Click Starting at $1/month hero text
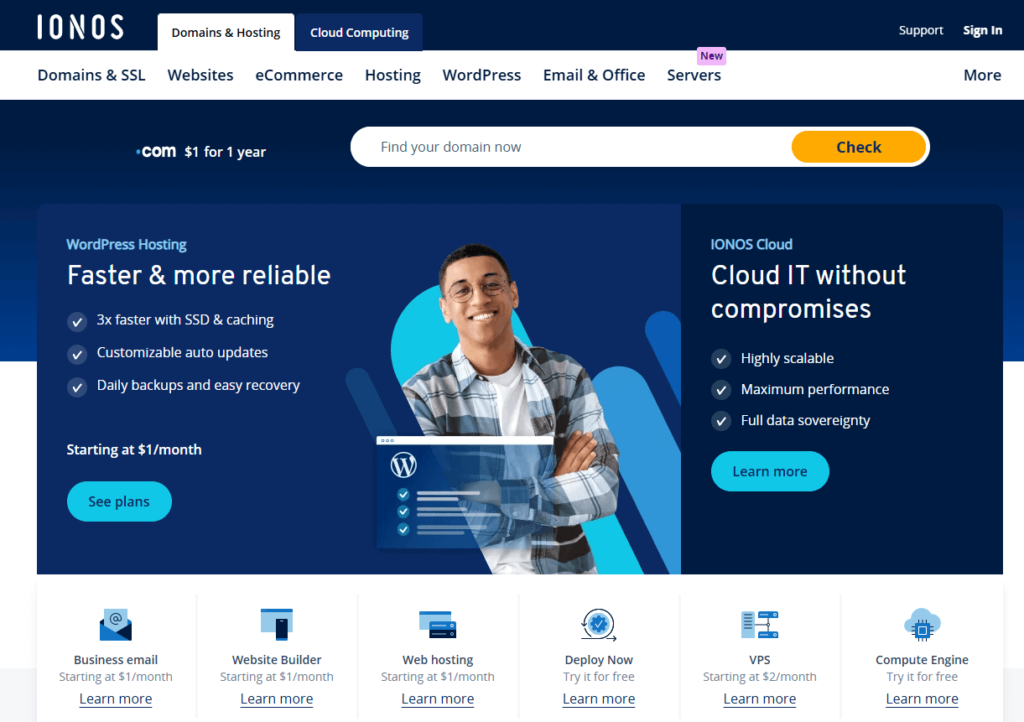Screen dimensions: 1024x722 pyautogui.click(x=134, y=450)
